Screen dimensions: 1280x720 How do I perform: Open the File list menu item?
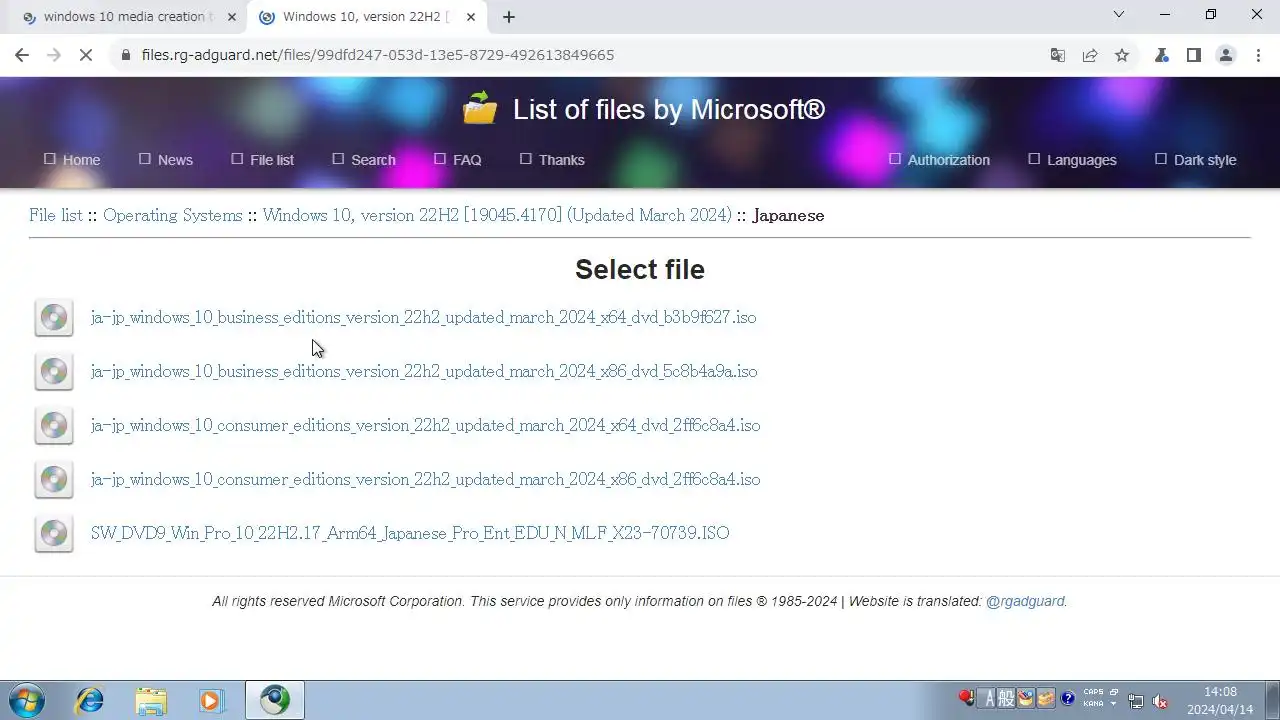[263, 160]
